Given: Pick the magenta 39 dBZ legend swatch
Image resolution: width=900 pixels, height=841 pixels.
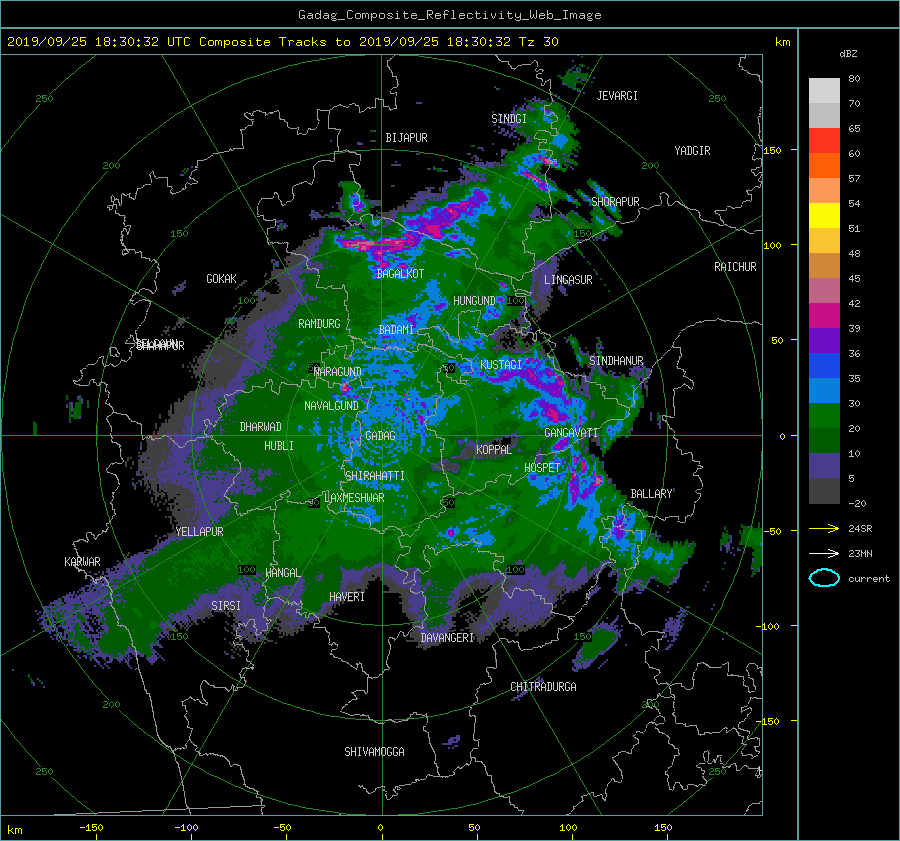Looking at the screenshot, I should (x=824, y=315).
